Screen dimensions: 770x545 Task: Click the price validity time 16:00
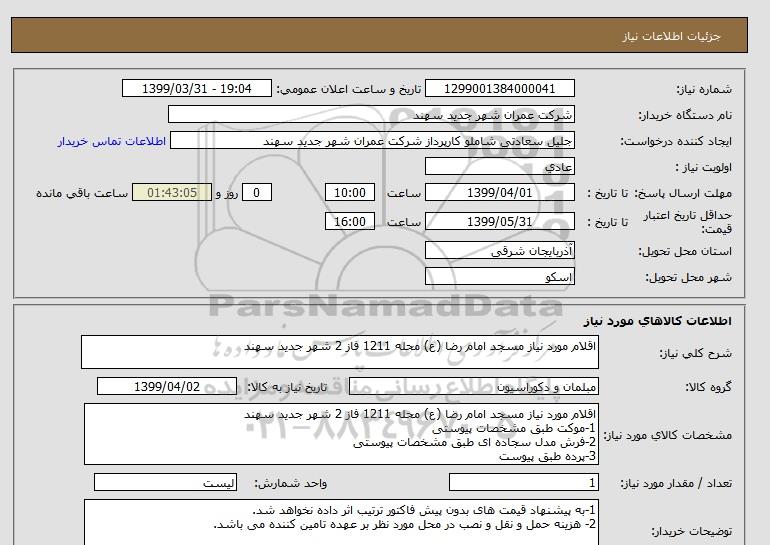click(350, 221)
